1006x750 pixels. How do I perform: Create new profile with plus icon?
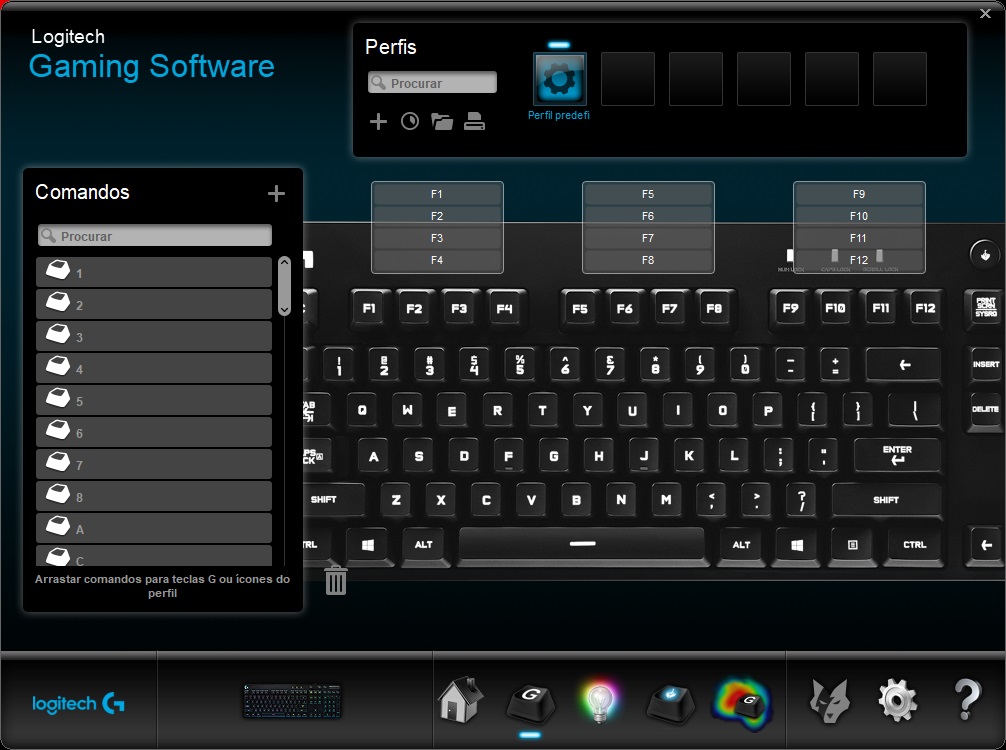[x=379, y=121]
